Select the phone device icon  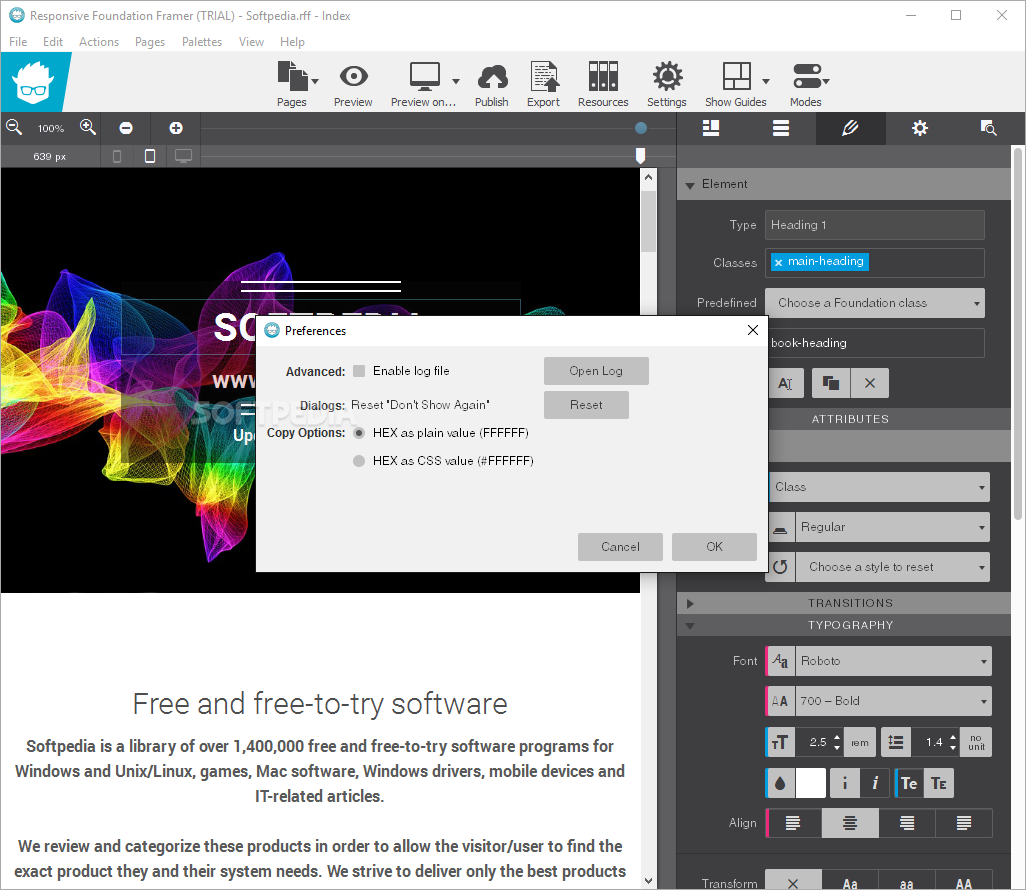pyautogui.click(x=117, y=156)
